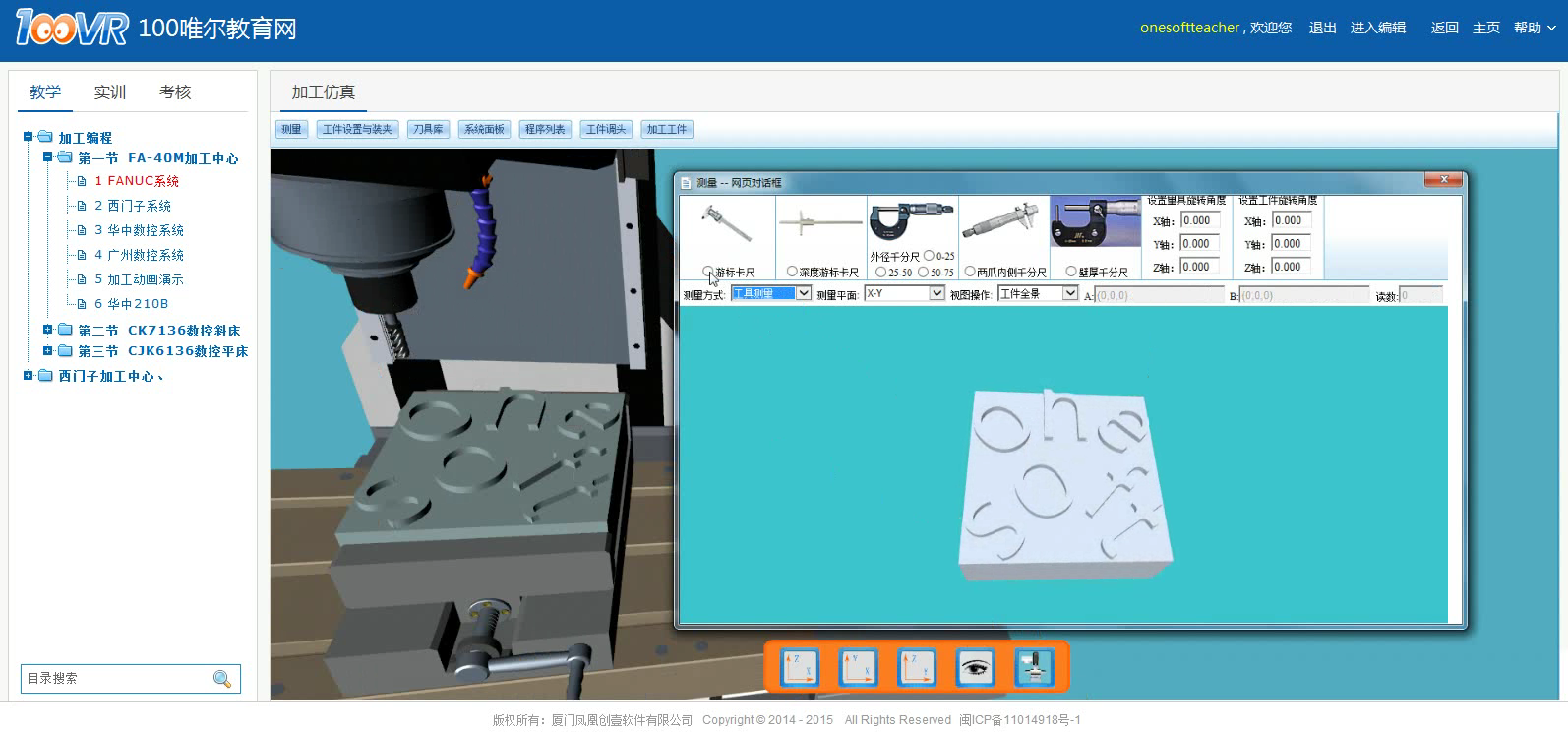Click the search magnifier icon

coord(222,679)
